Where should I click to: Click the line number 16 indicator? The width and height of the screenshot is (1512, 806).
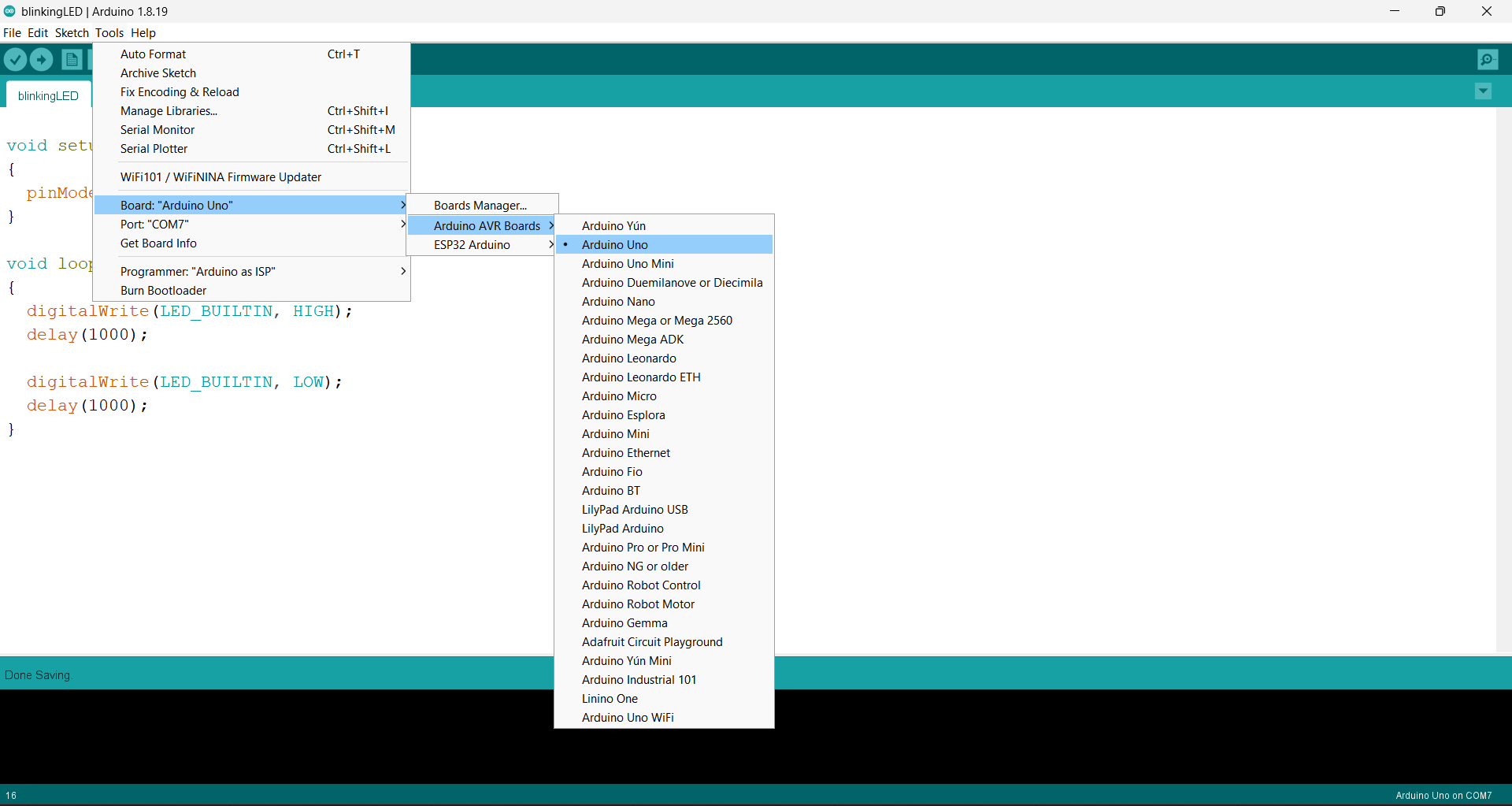tap(11, 795)
